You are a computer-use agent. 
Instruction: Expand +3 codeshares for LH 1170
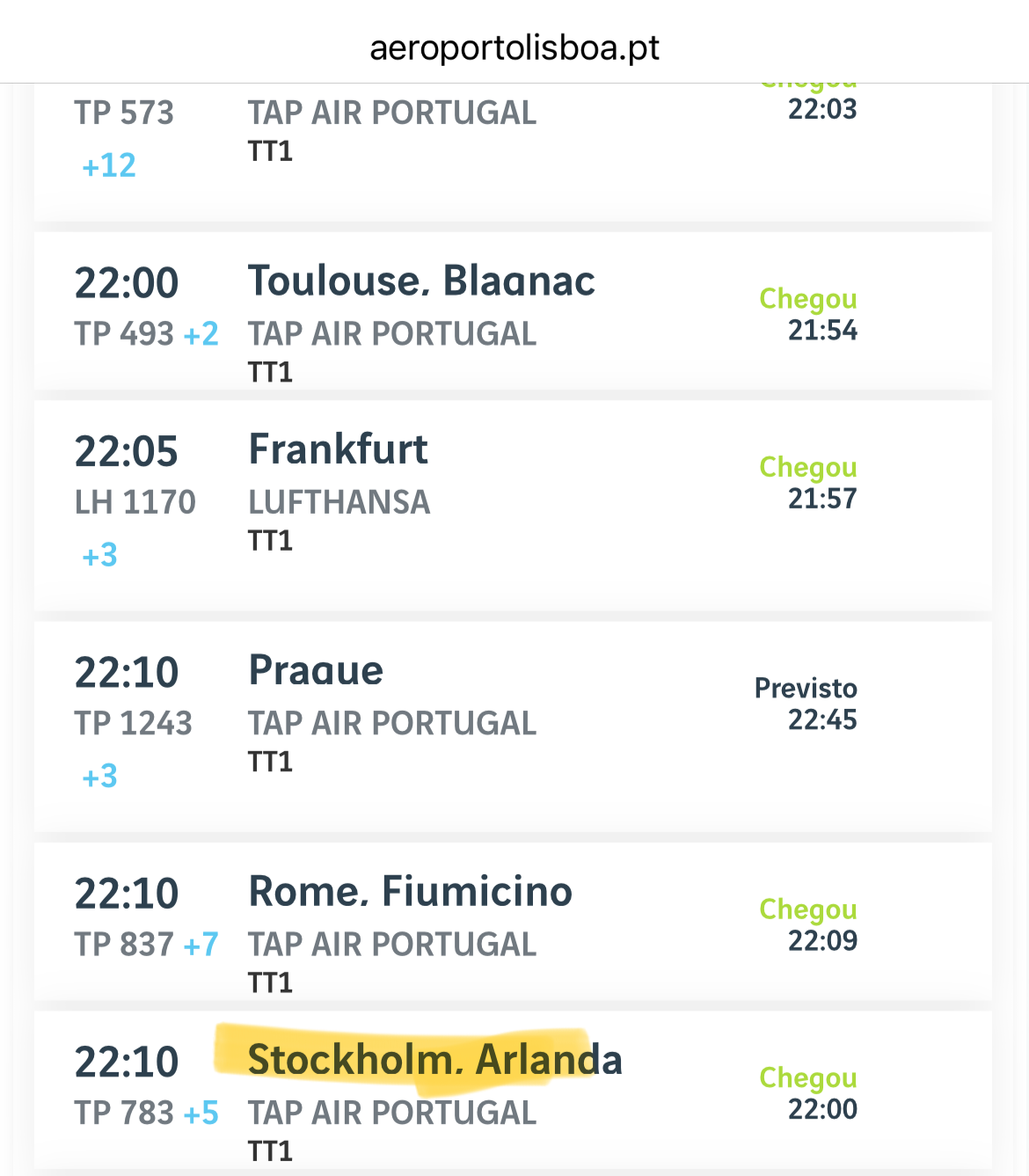[99, 555]
